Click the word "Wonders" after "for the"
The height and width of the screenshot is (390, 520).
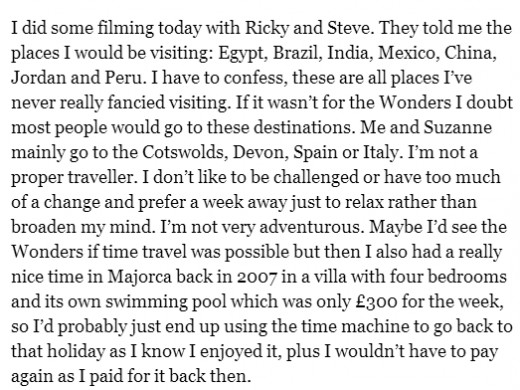(415, 102)
